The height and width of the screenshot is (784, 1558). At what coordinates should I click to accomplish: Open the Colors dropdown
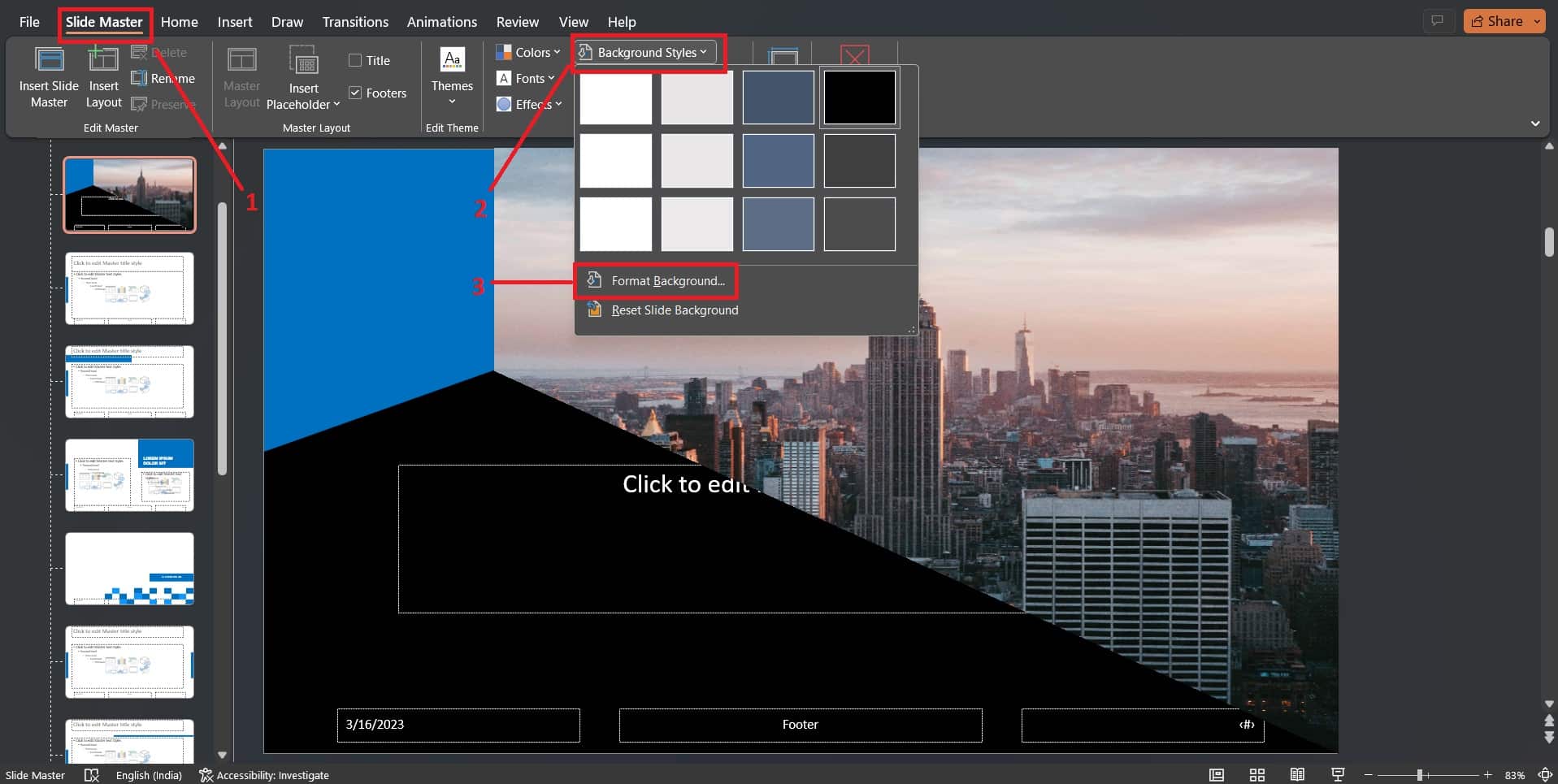527,51
